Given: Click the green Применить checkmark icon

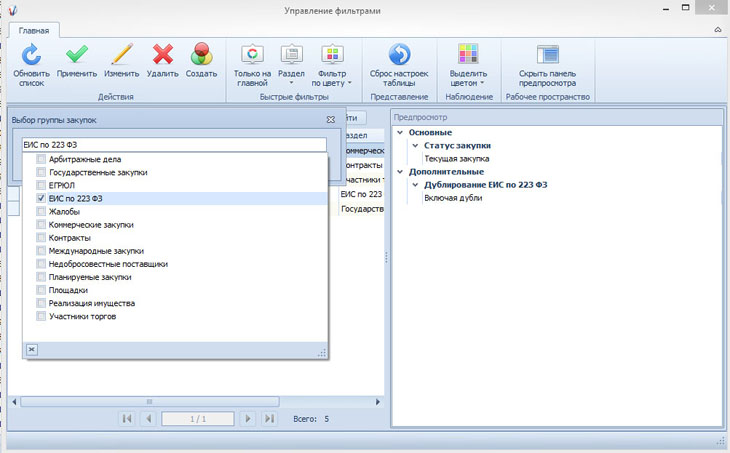Looking at the screenshot, I should (77, 55).
